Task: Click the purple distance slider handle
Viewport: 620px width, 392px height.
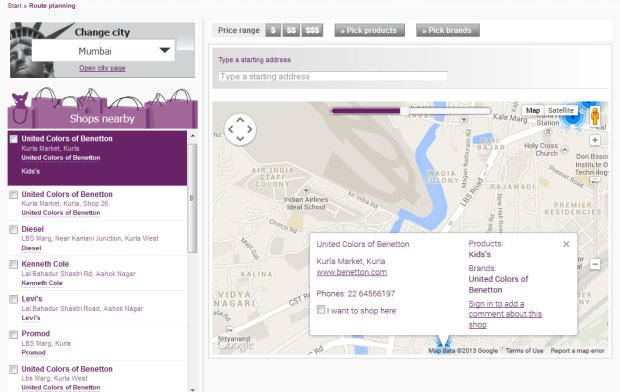Action: [x=404, y=111]
